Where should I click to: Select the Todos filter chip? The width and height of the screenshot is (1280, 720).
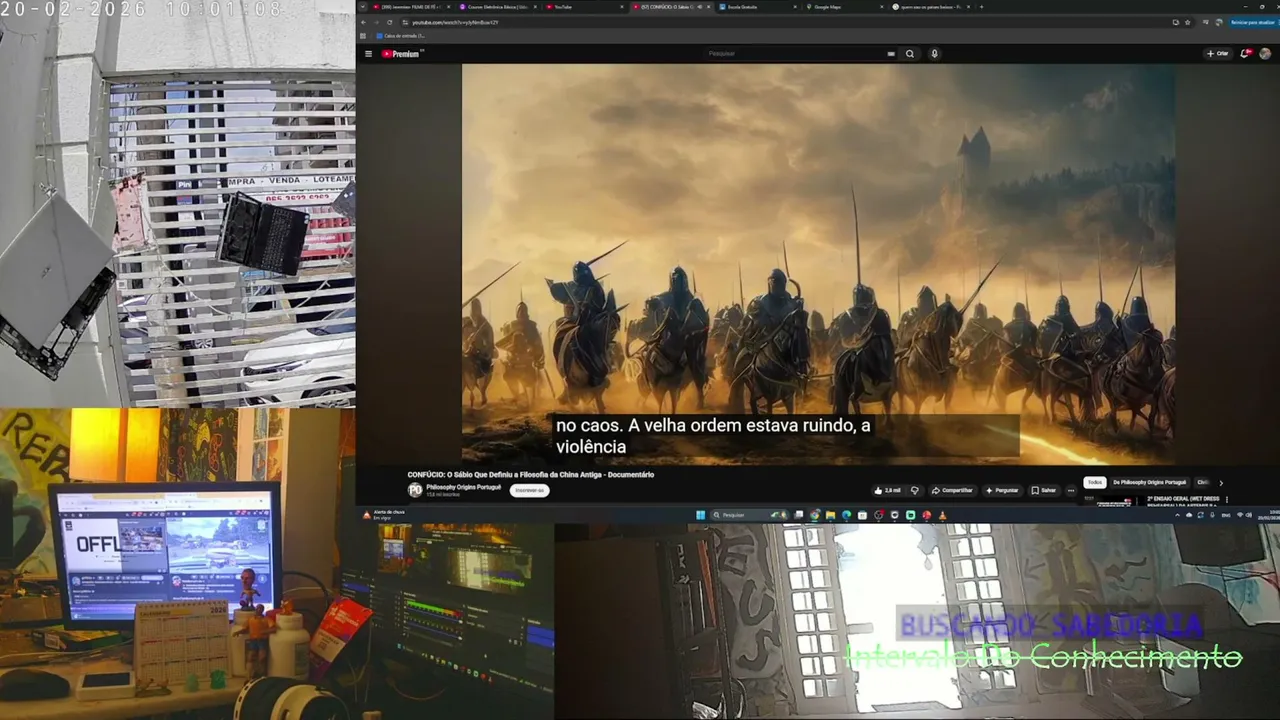point(1095,482)
